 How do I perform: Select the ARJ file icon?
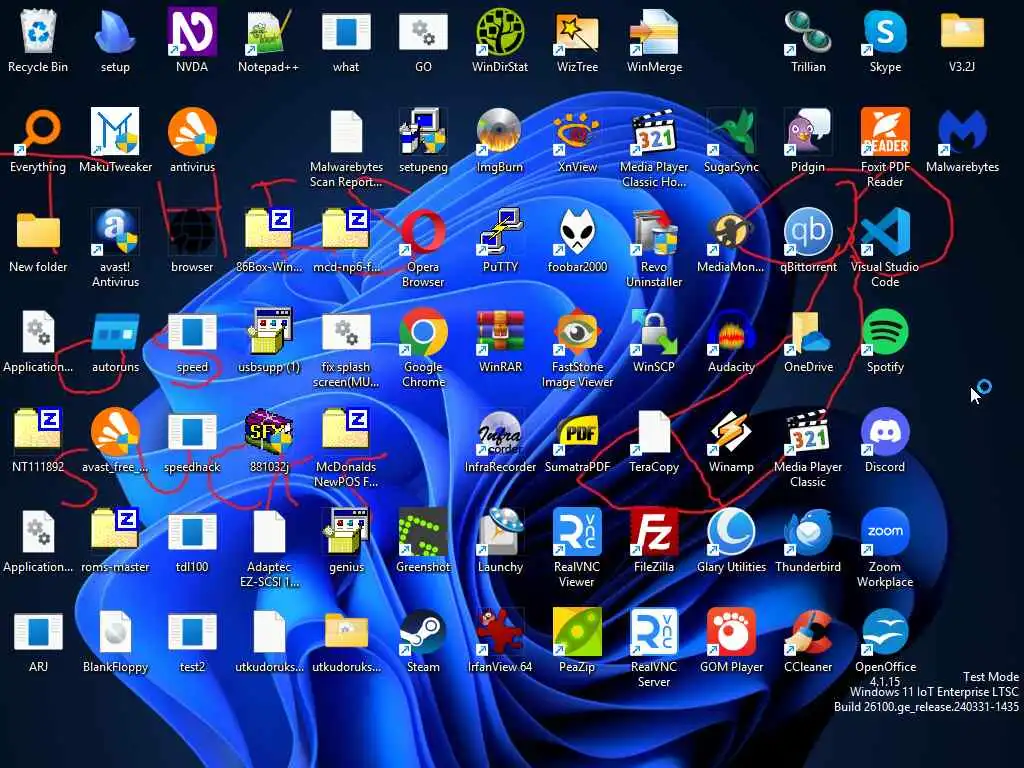click(x=38, y=632)
